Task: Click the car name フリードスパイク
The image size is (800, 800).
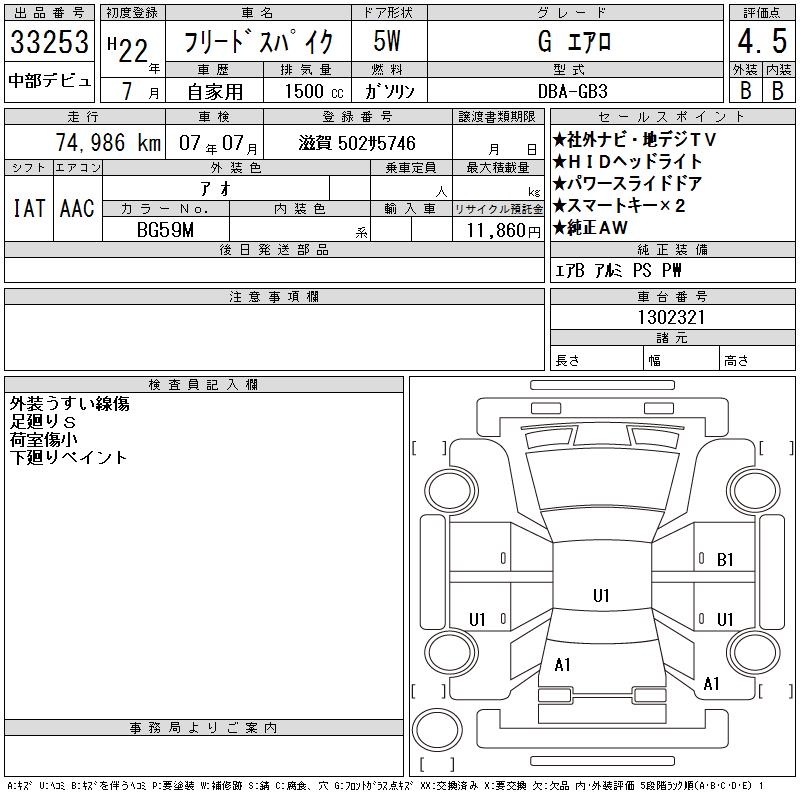Action: pos(258,42)
